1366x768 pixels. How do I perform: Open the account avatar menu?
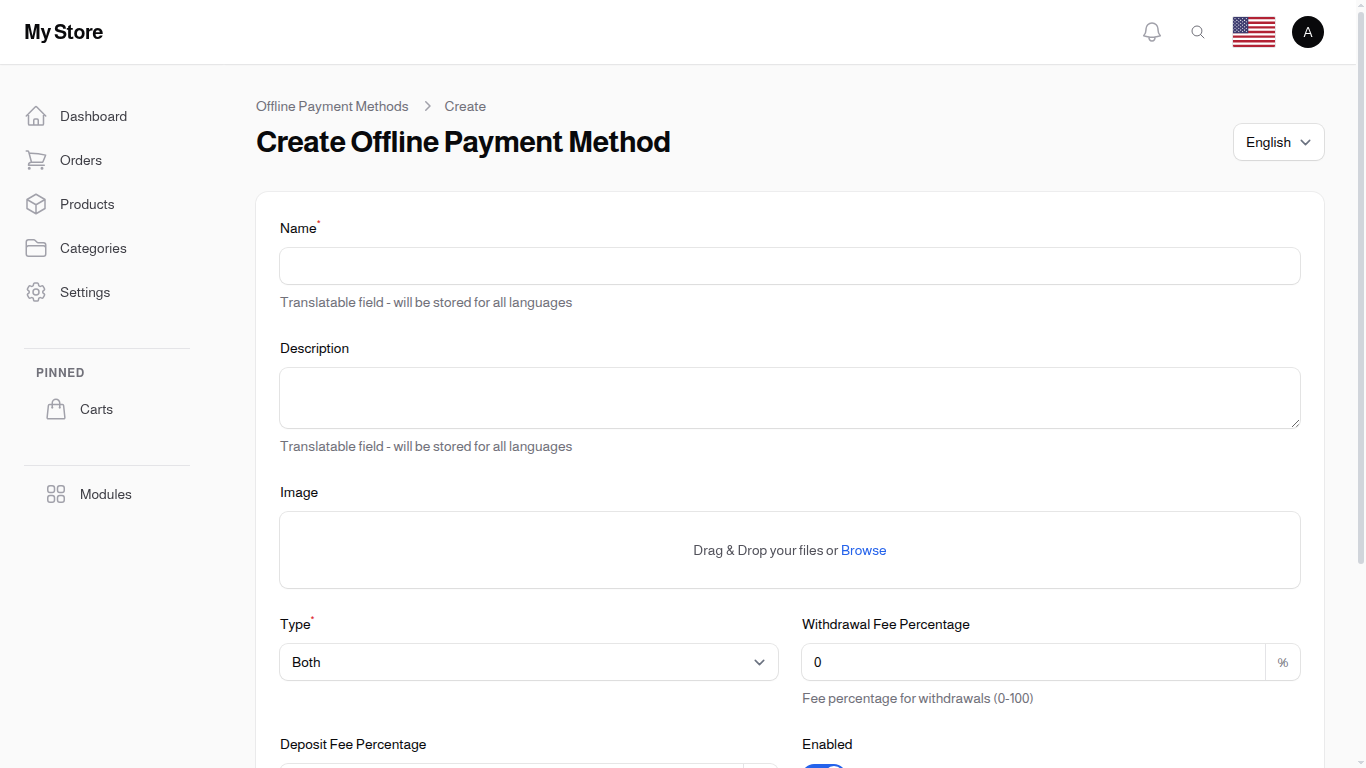pos(1308,31)
